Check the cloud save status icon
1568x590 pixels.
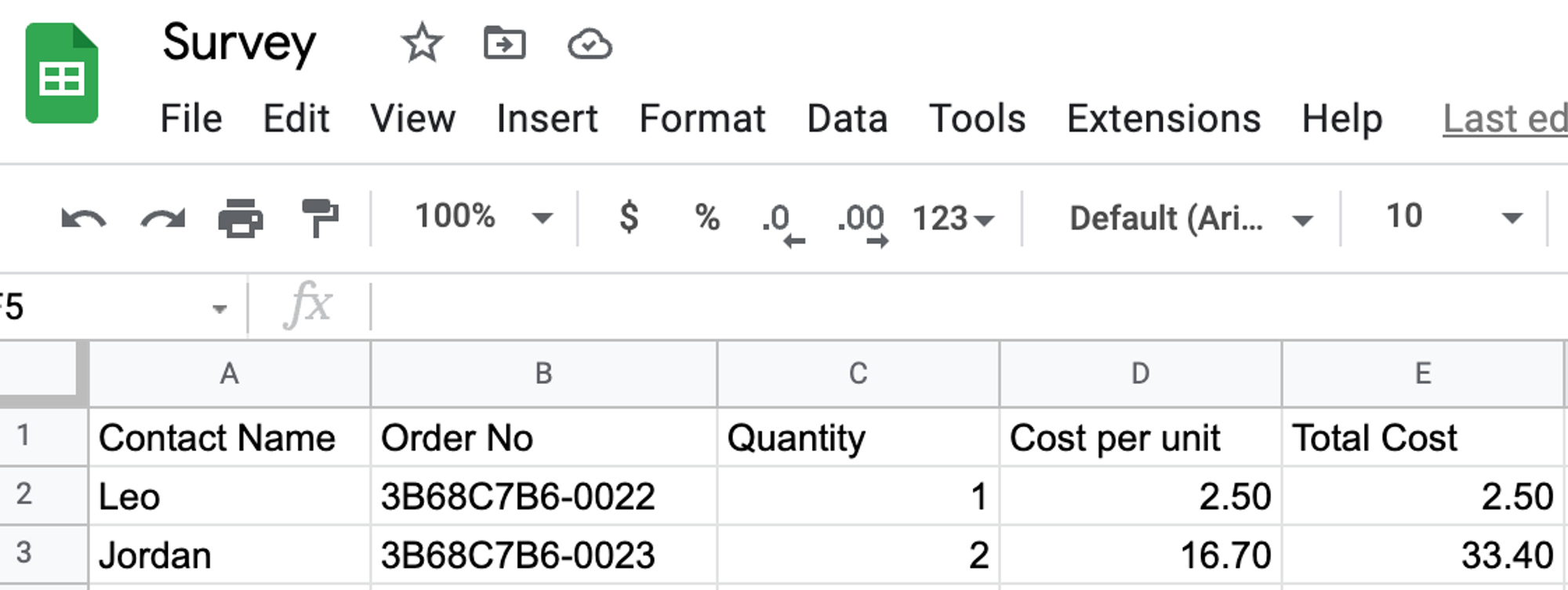pos(590,45)
